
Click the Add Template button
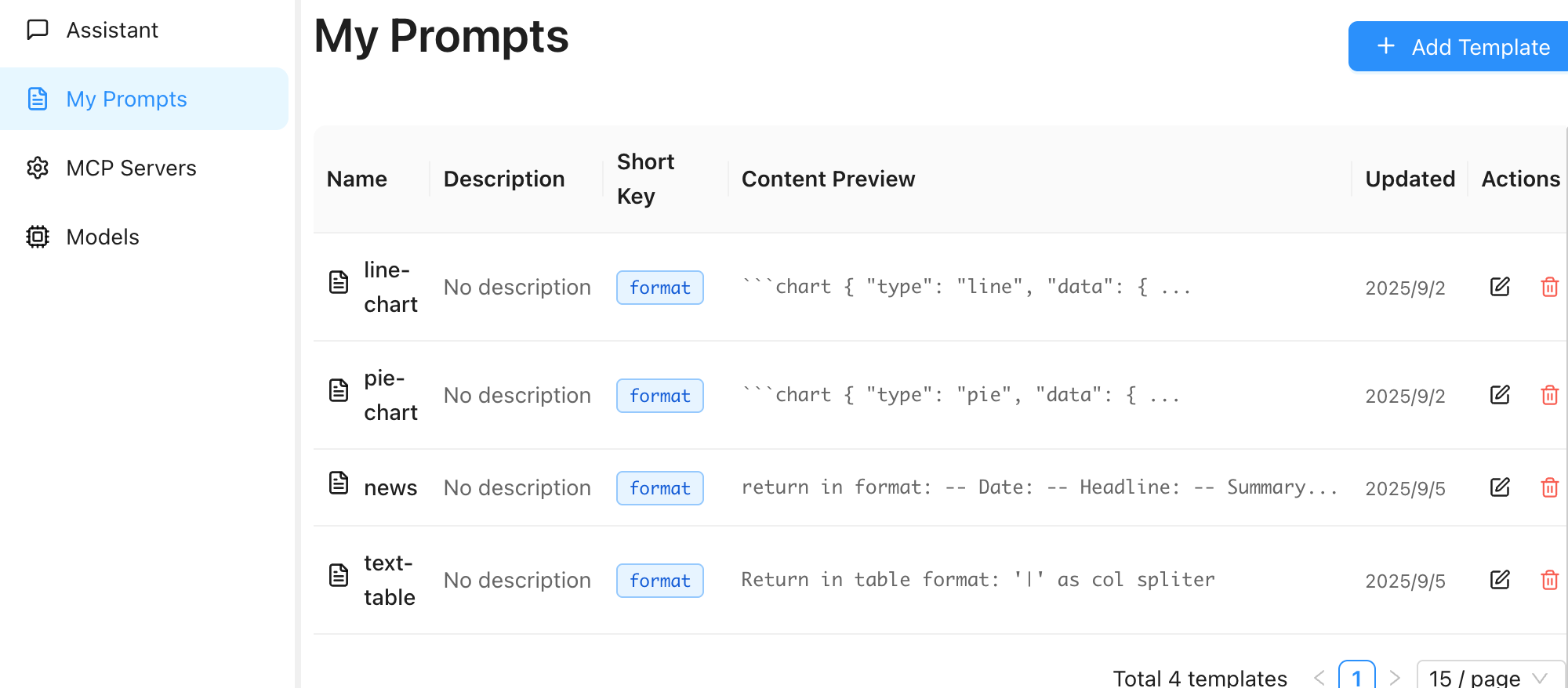point(1460,46)
